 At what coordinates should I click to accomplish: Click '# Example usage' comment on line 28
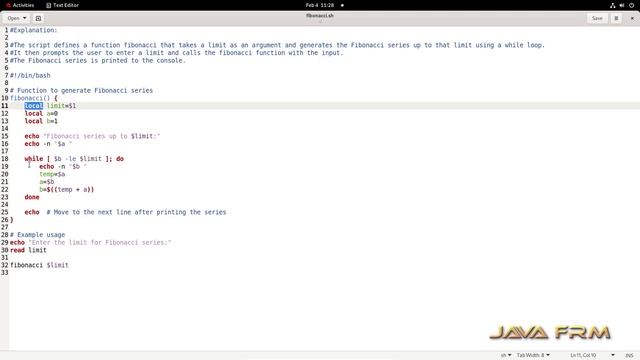pyautogui.click(x=38, y=235)
